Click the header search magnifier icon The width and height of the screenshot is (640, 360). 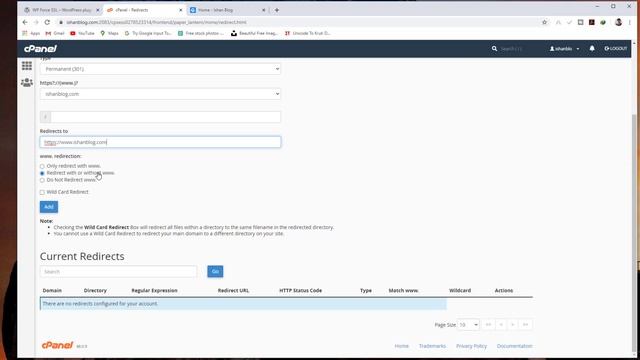tap(494, 49)
